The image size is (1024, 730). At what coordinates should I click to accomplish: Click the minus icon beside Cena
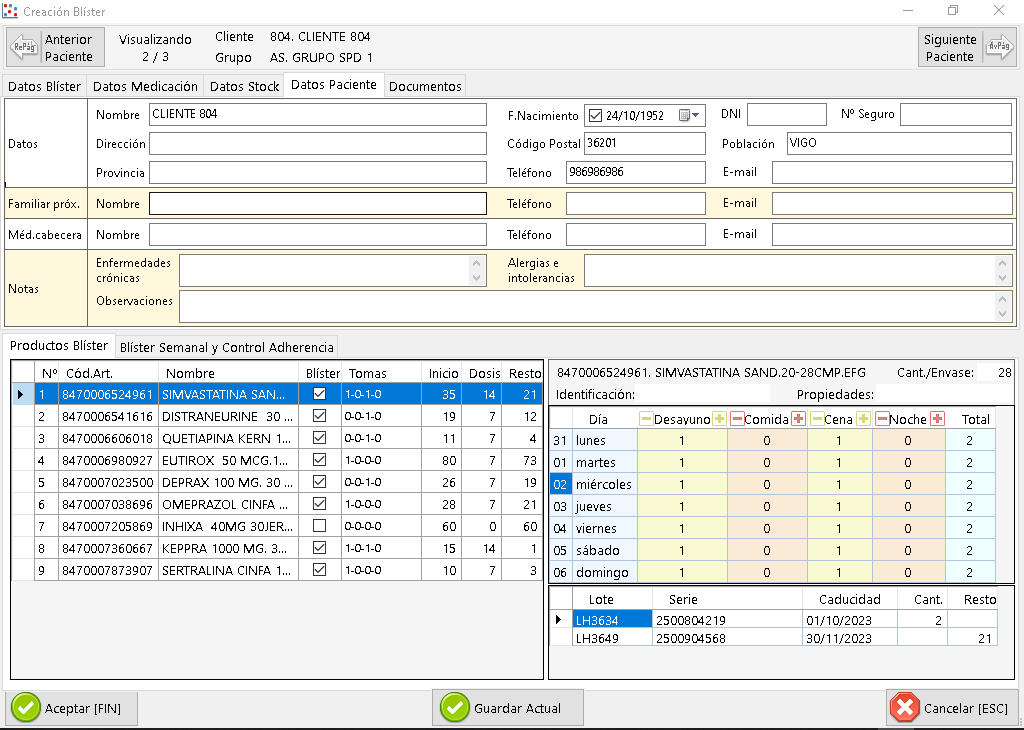pyautogui.click(x=816, y=419)
